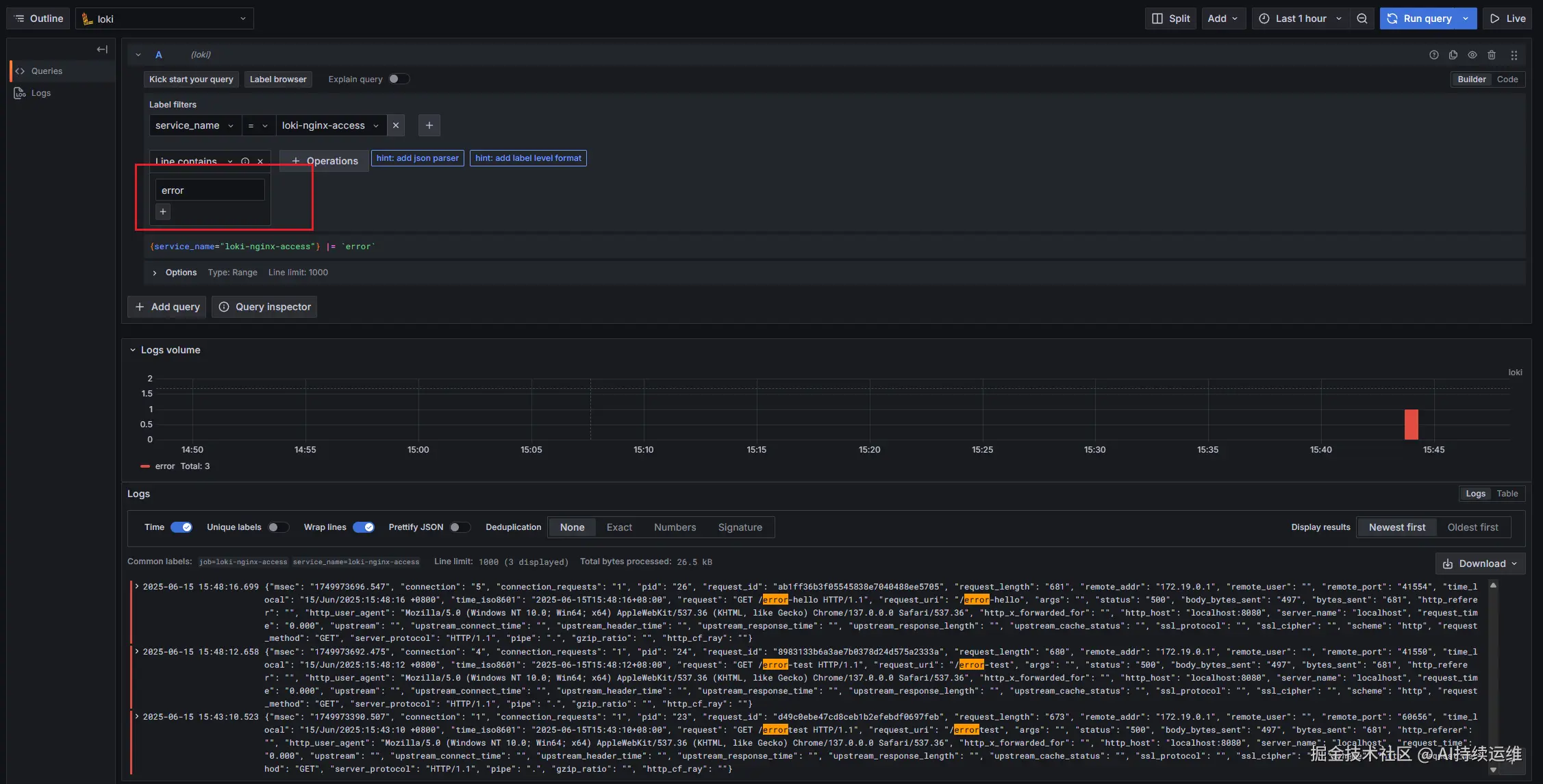Open the query help icon
This screenshot has width=1543, height=784.
coord(1434,55)
